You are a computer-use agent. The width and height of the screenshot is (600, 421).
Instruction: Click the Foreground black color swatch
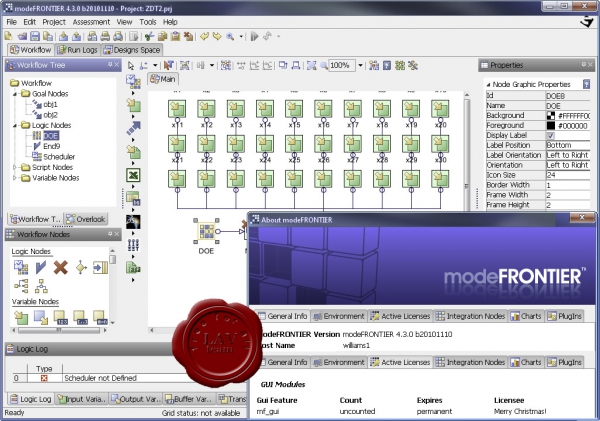551,126
